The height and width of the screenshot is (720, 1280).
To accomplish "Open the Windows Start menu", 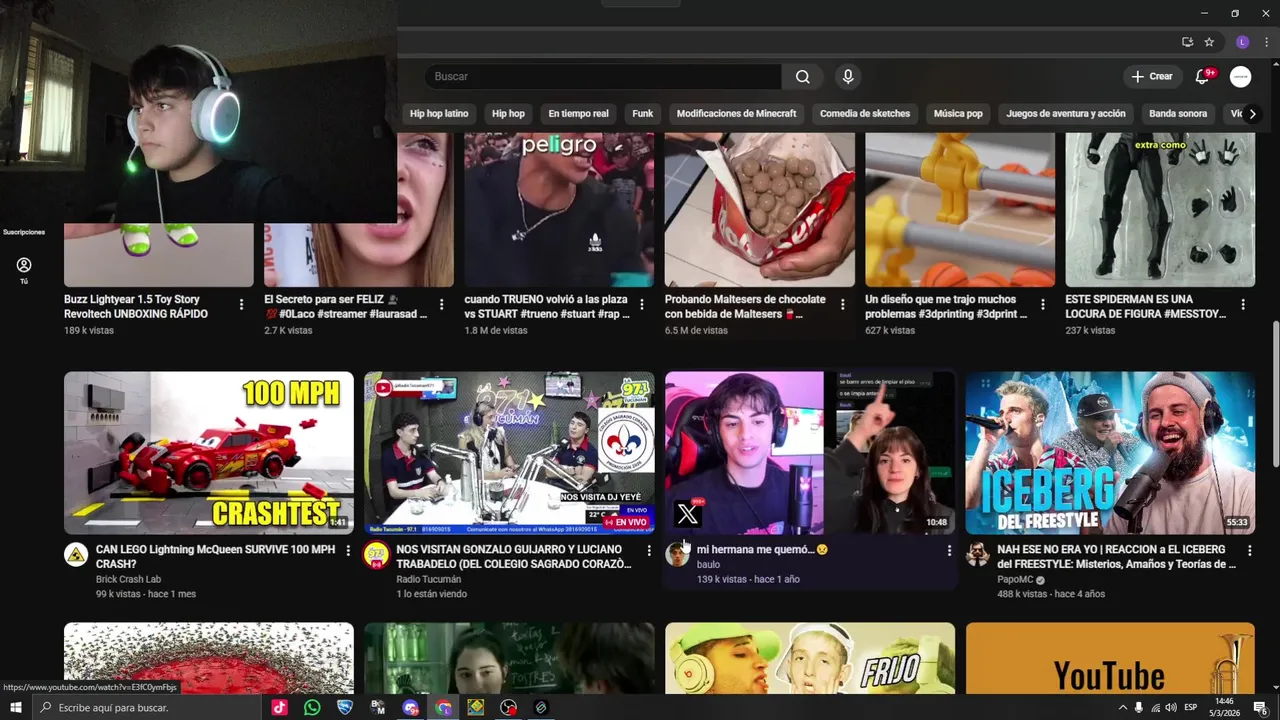I will (x=15, y=708).
